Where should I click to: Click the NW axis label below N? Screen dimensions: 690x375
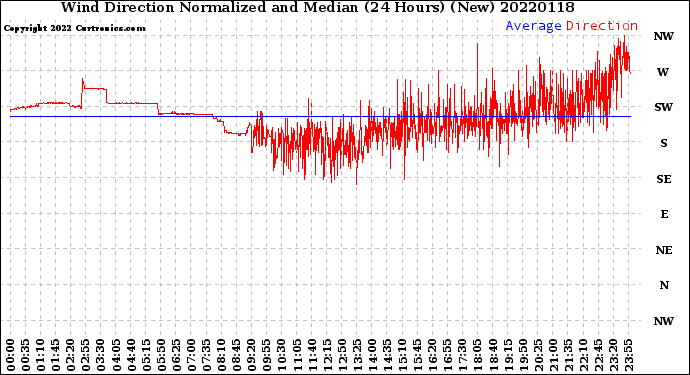click(664, 321)
